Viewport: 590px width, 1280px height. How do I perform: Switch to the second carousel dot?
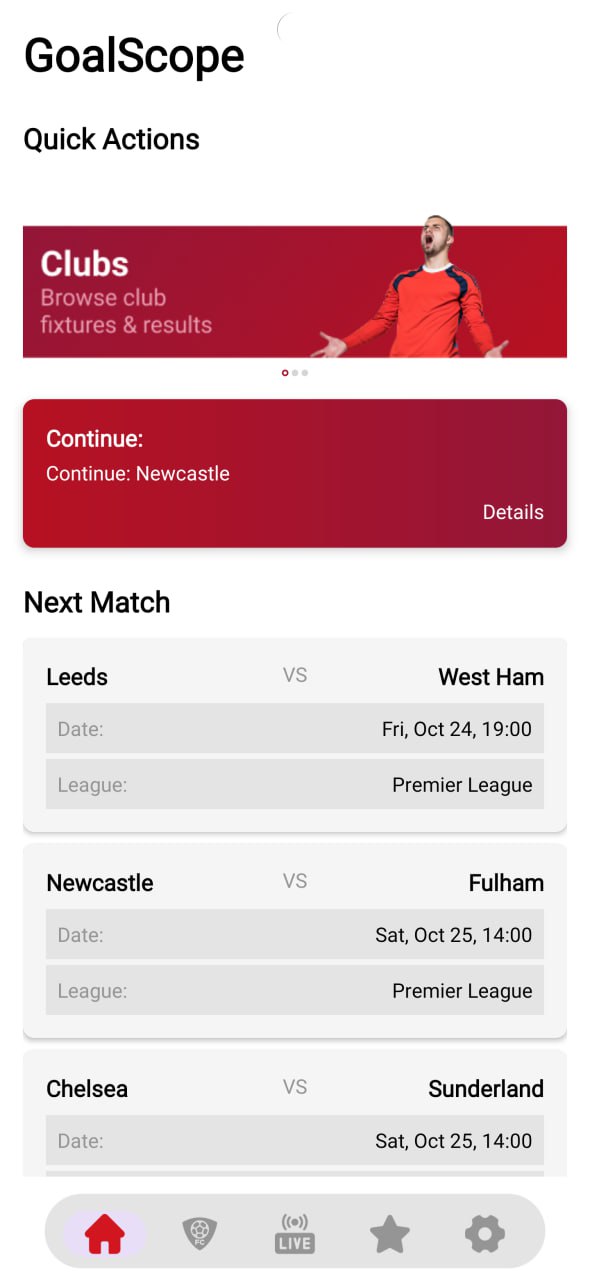[x=294, y=372]
